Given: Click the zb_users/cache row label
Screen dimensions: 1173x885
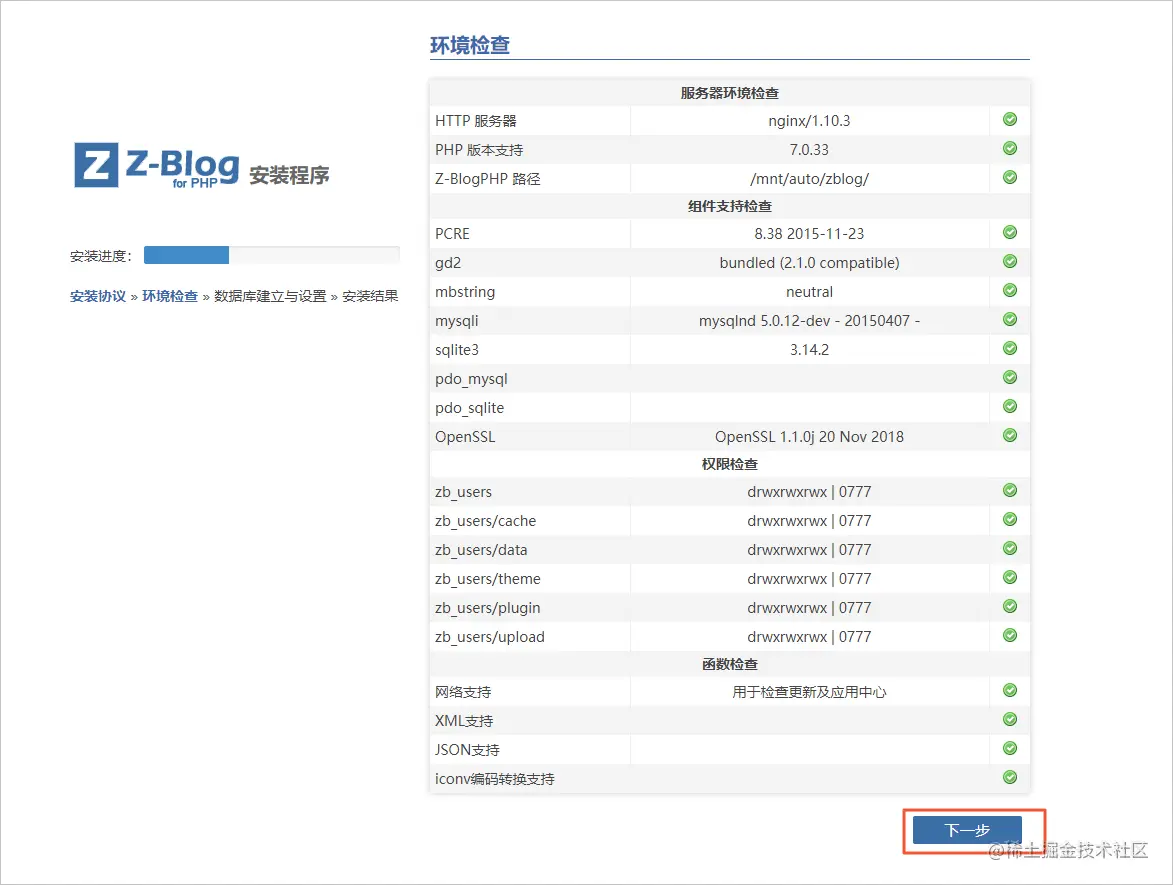Looking at the screenshot, I should 486,521.
